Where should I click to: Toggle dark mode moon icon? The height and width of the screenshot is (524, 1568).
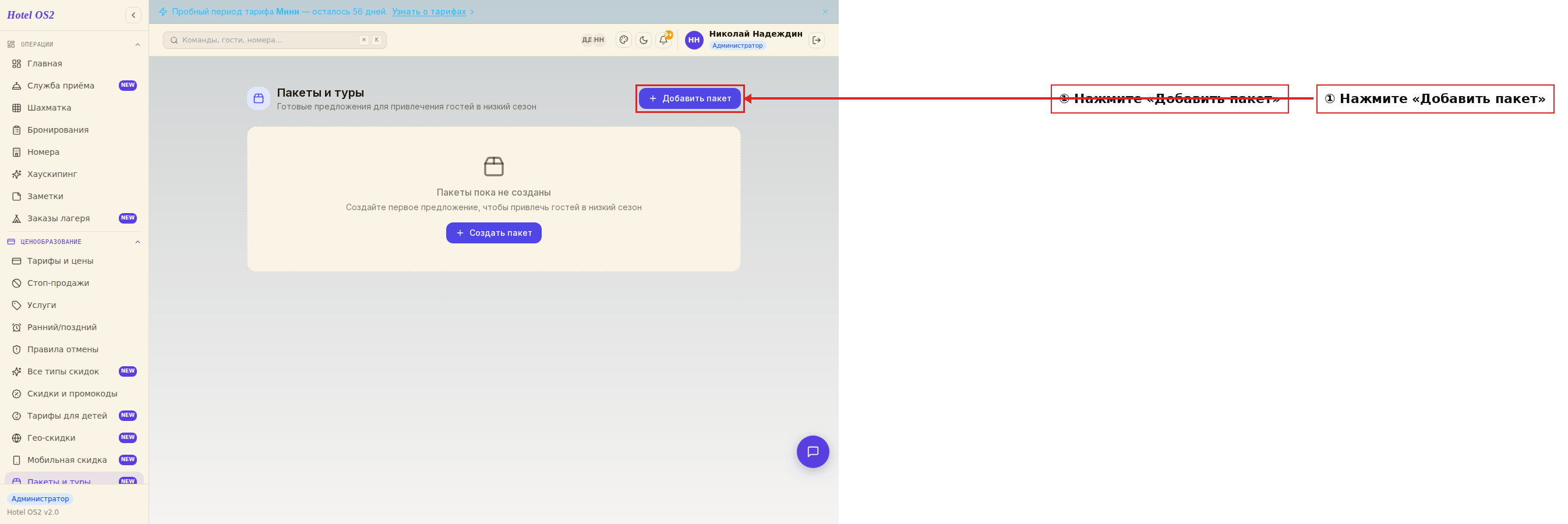[644, 40]
